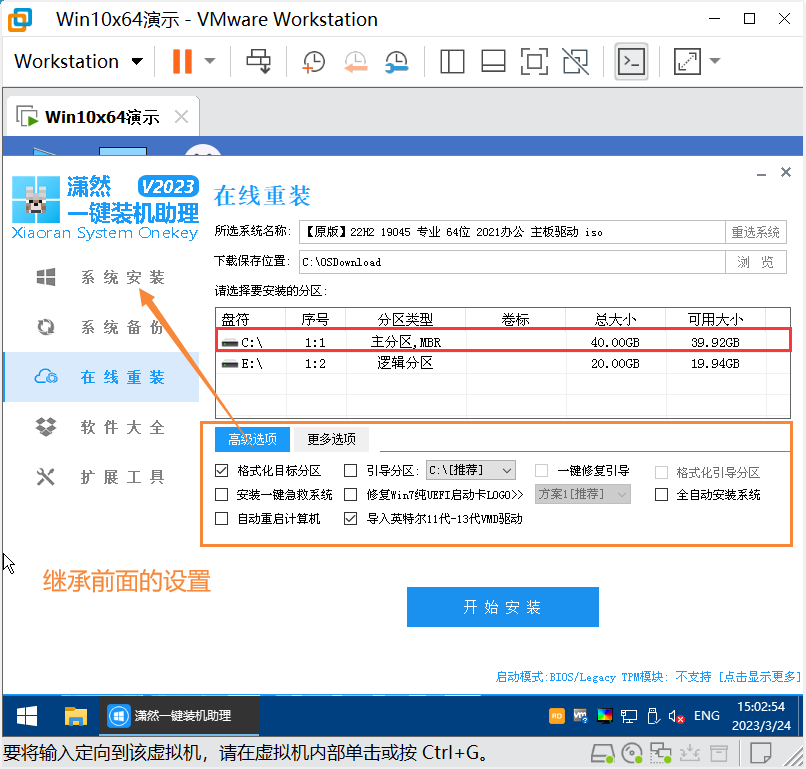Switch to the 更多选项 tab

331,439
